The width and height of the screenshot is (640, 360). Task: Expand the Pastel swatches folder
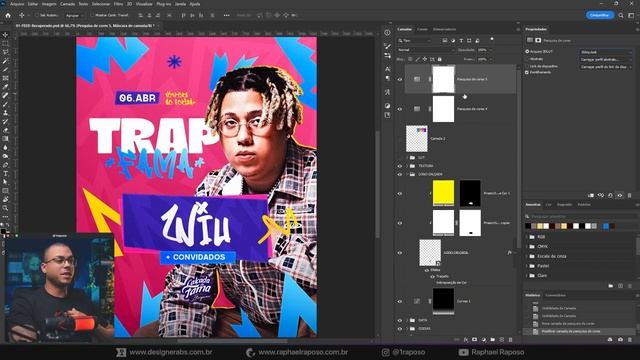tap(527, 266)
